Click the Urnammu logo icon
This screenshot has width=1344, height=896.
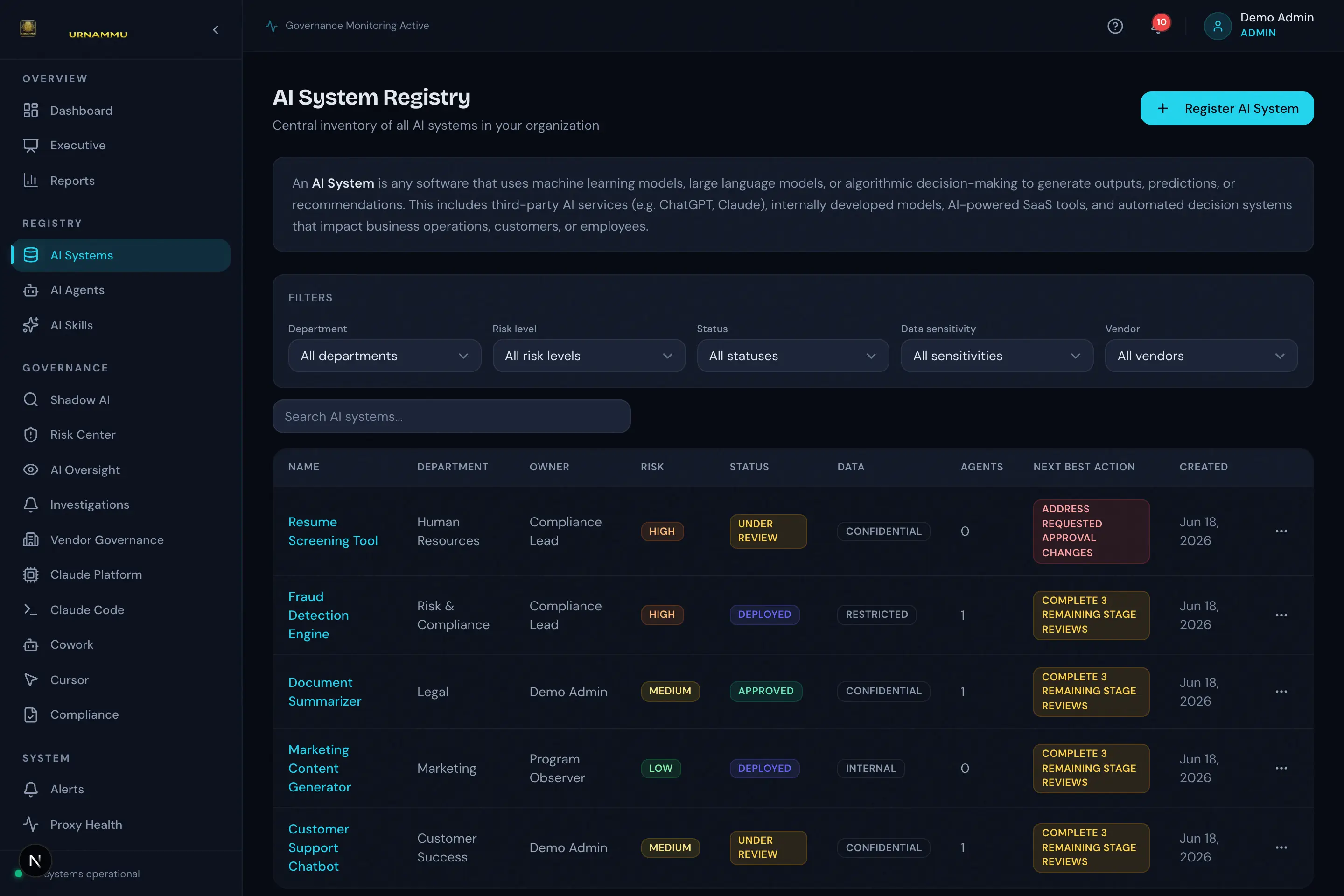coord(28,28)
